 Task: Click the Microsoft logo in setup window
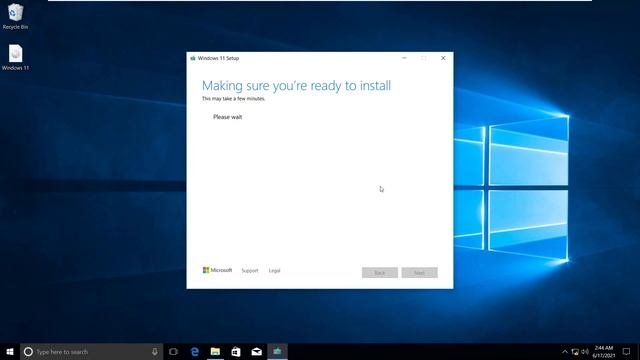point(217,270)
